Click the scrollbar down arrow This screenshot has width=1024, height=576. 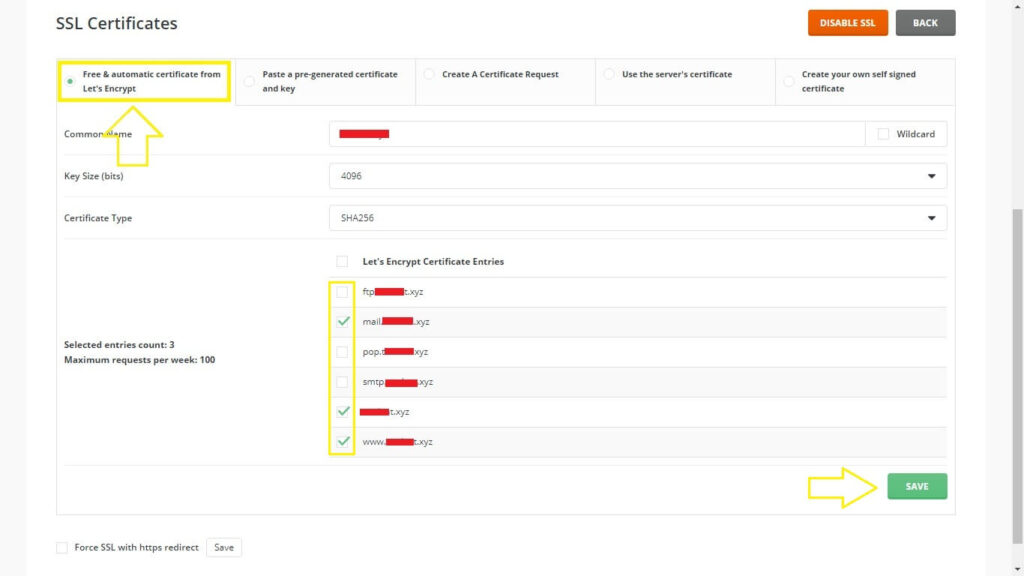point(1017,569)
